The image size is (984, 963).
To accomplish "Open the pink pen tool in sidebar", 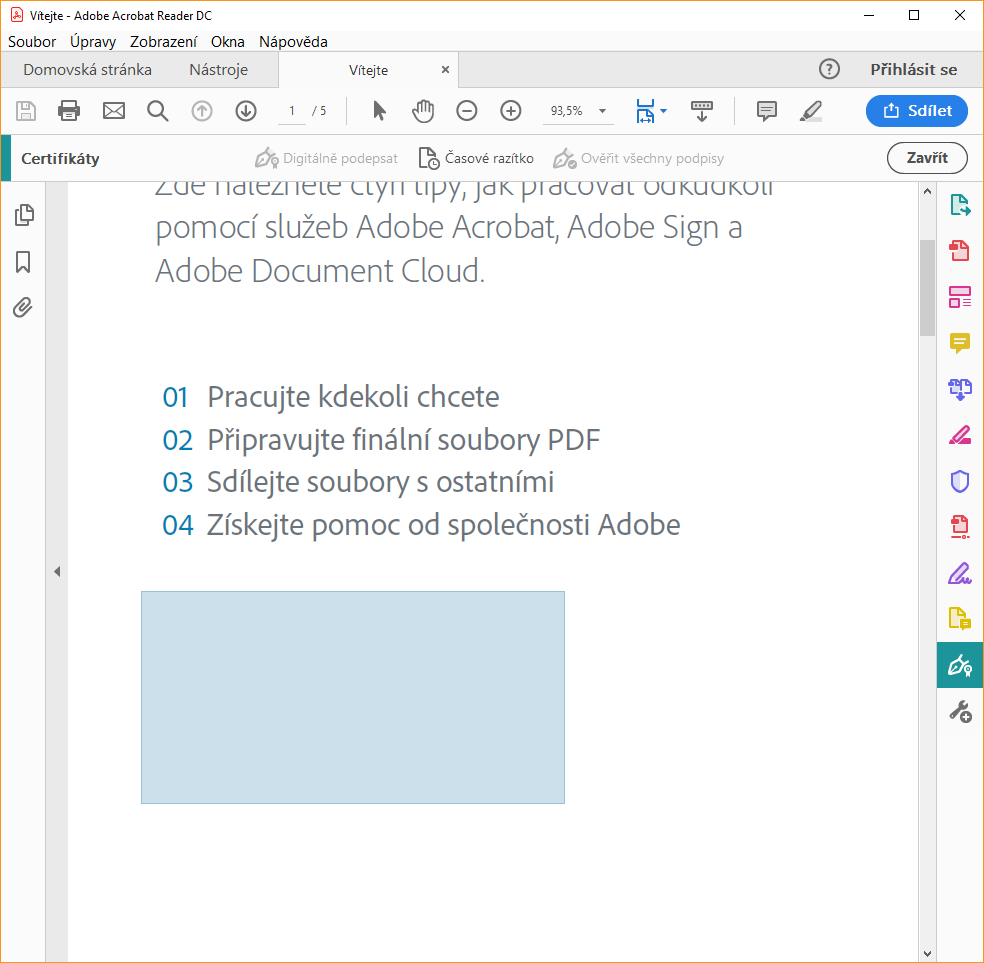I will click(960, 435).
